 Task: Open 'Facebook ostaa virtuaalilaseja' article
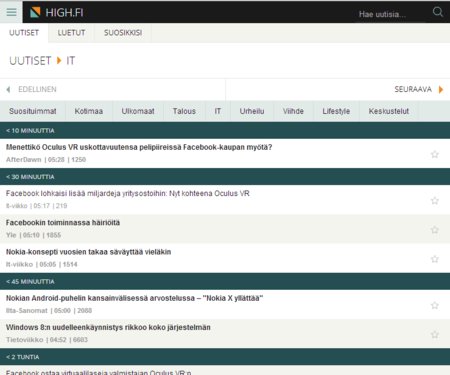pos(99,372)
